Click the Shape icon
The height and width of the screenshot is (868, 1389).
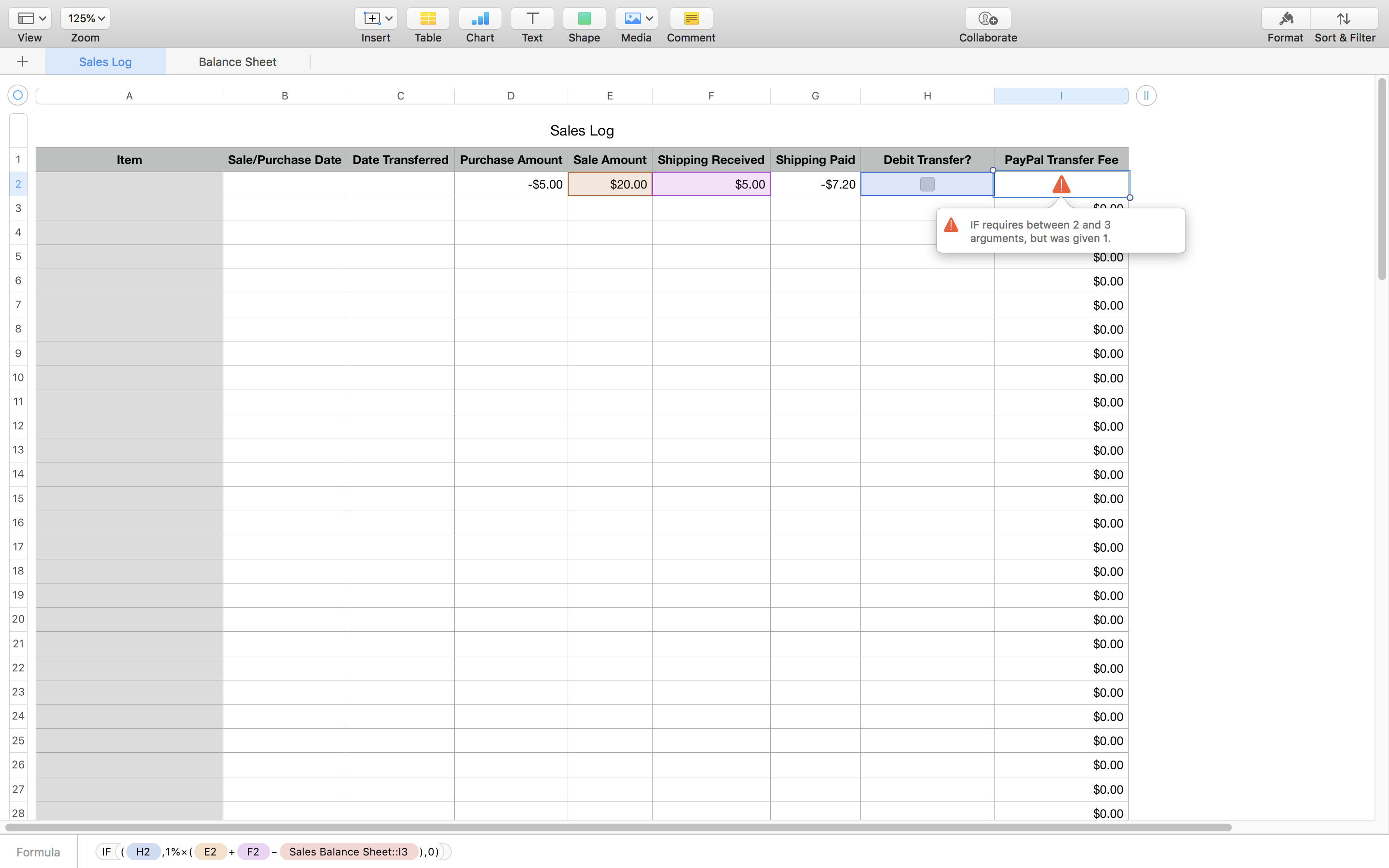[584, 19]
